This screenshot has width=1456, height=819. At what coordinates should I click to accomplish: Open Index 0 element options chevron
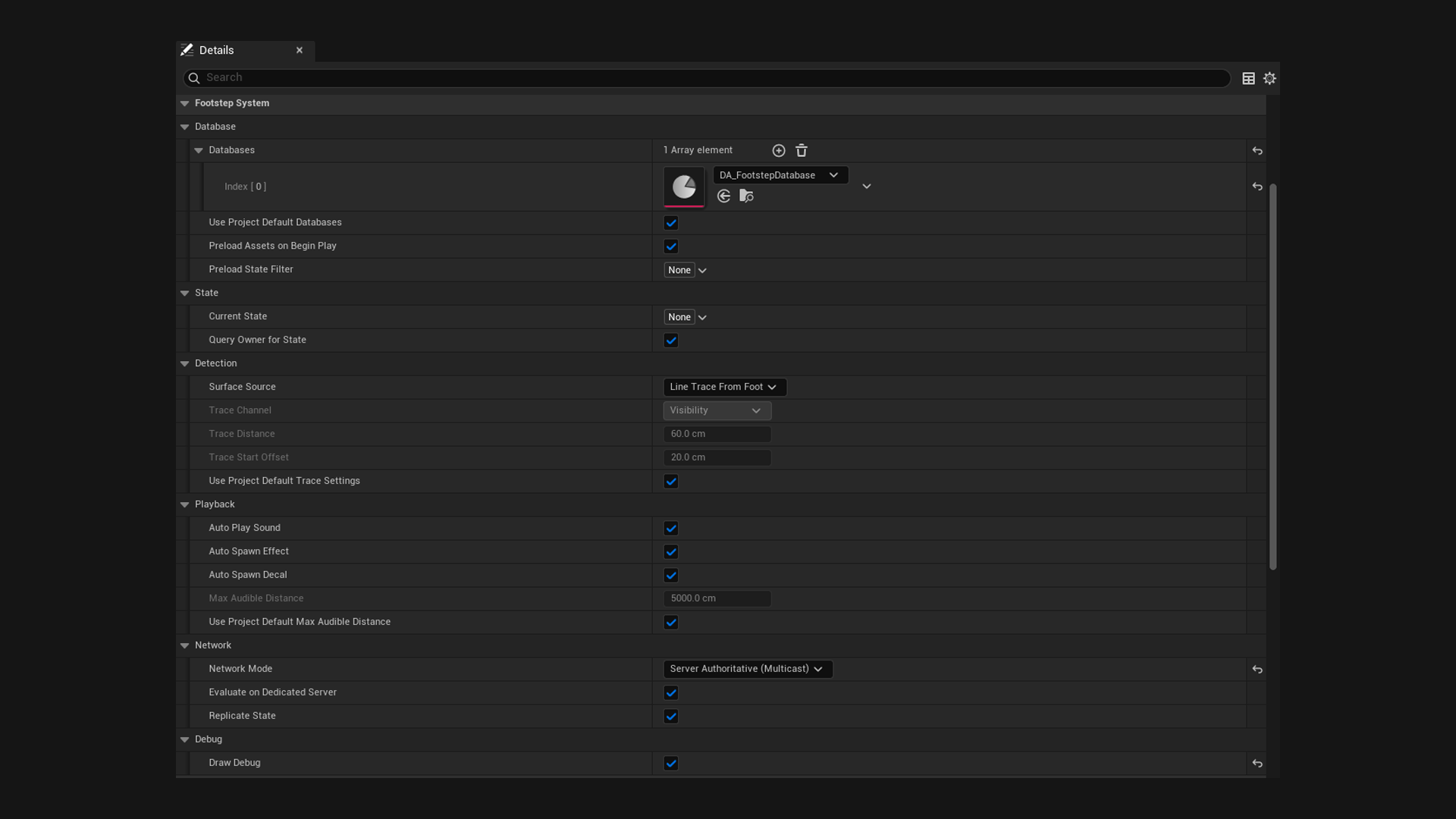tap(866, 187)
